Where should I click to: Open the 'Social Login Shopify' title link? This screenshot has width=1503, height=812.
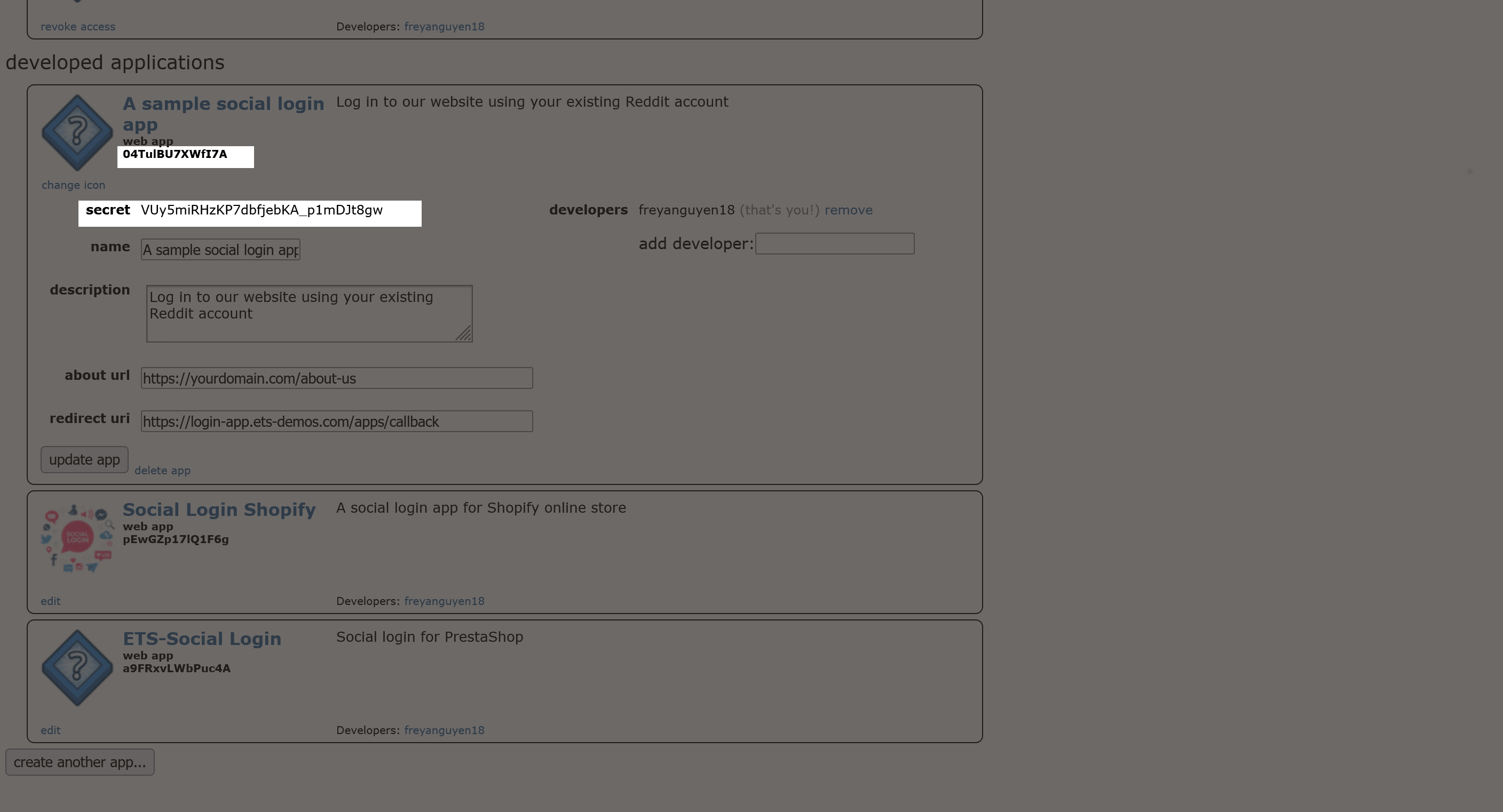pos(219,510)
